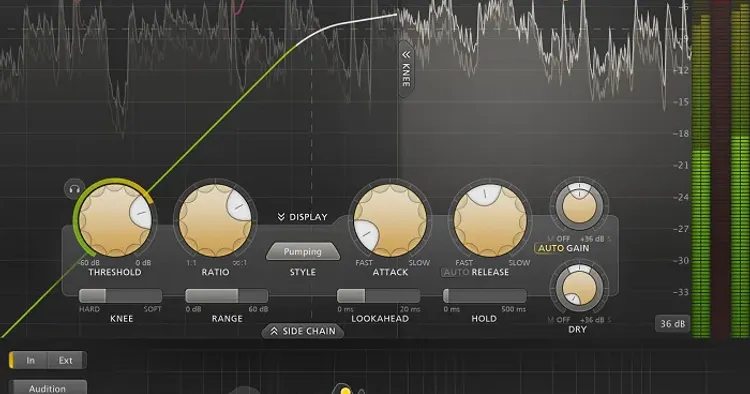Viewport: 750px width, 394px height.
Task: Click the Threshold label
Action: click(x=115, y=272)
